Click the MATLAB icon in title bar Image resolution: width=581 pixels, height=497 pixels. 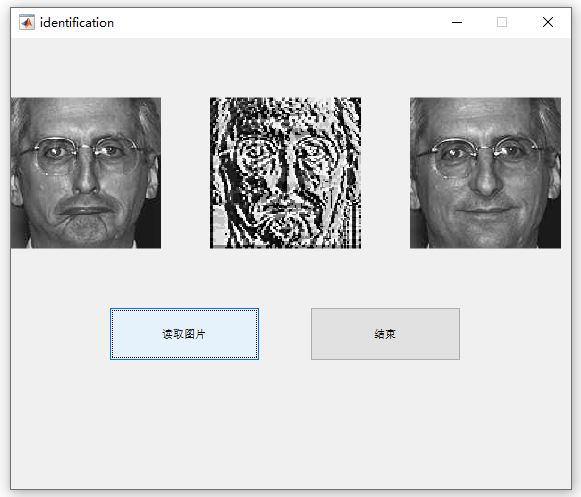27,22
